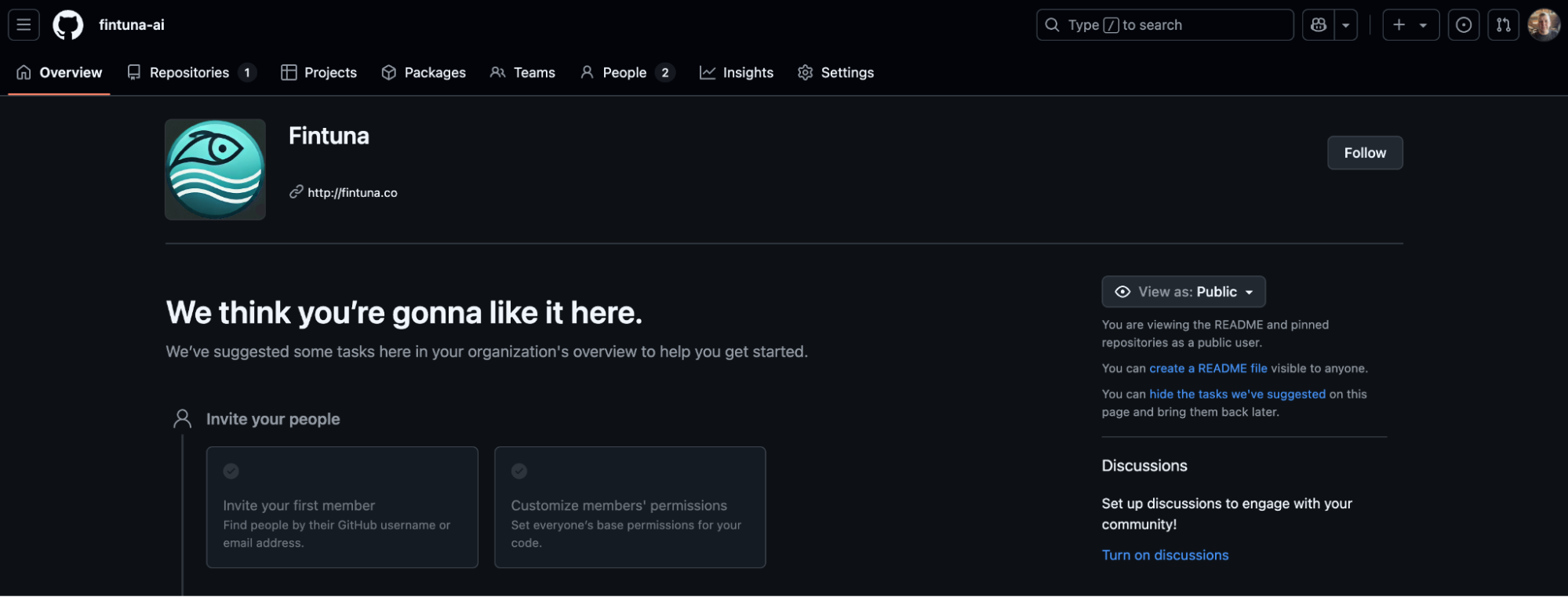Open the Pull requests icon

point(1503,25)
